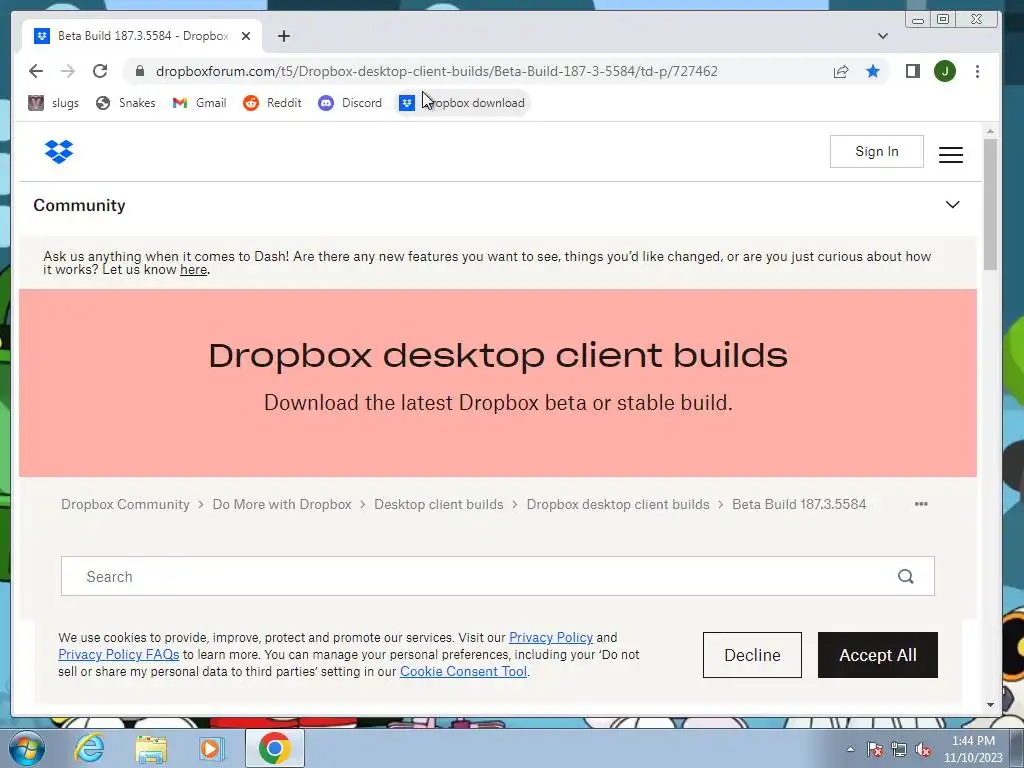Follow the 'here' link in Dash banner
Viewport: 1024px width, 768px height.
pyautogui.click(x=193, y=270)
